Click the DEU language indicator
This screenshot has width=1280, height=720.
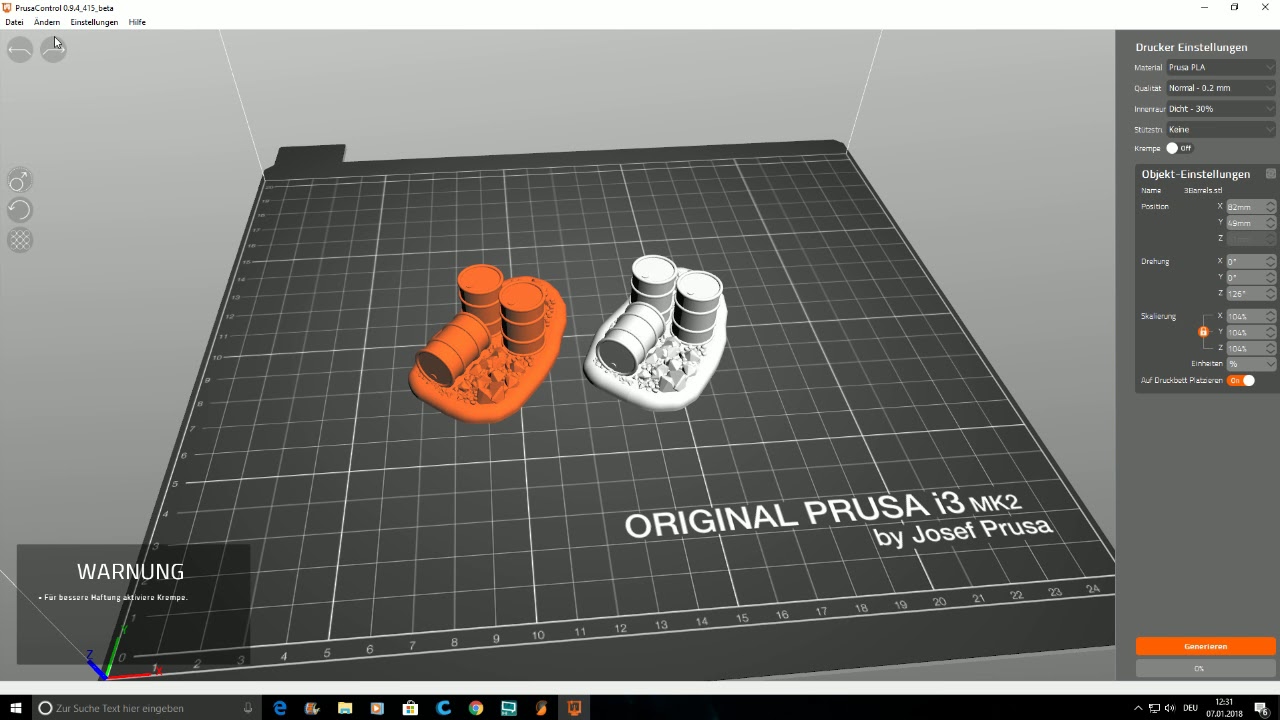point(1191,708)
